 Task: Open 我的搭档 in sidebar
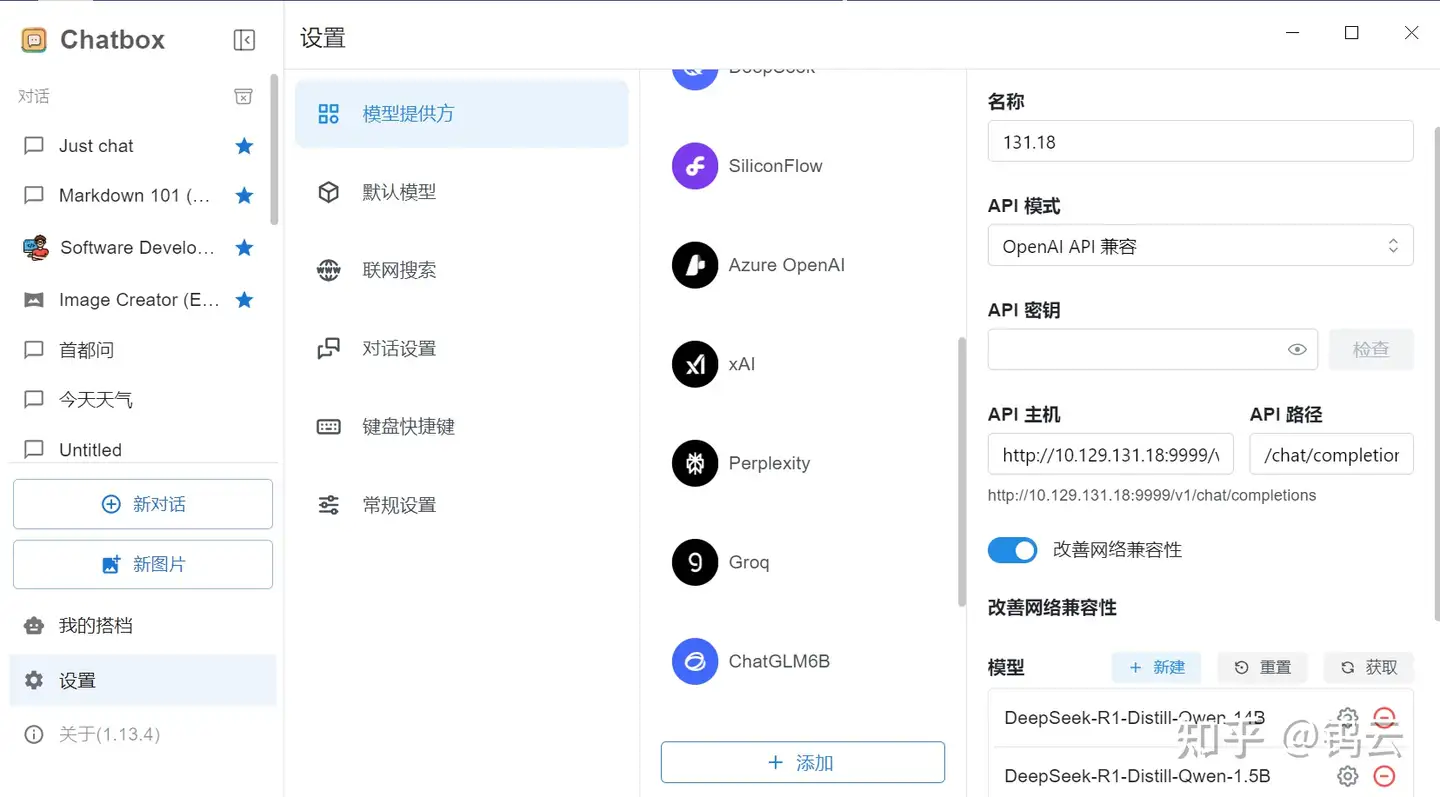143,626
